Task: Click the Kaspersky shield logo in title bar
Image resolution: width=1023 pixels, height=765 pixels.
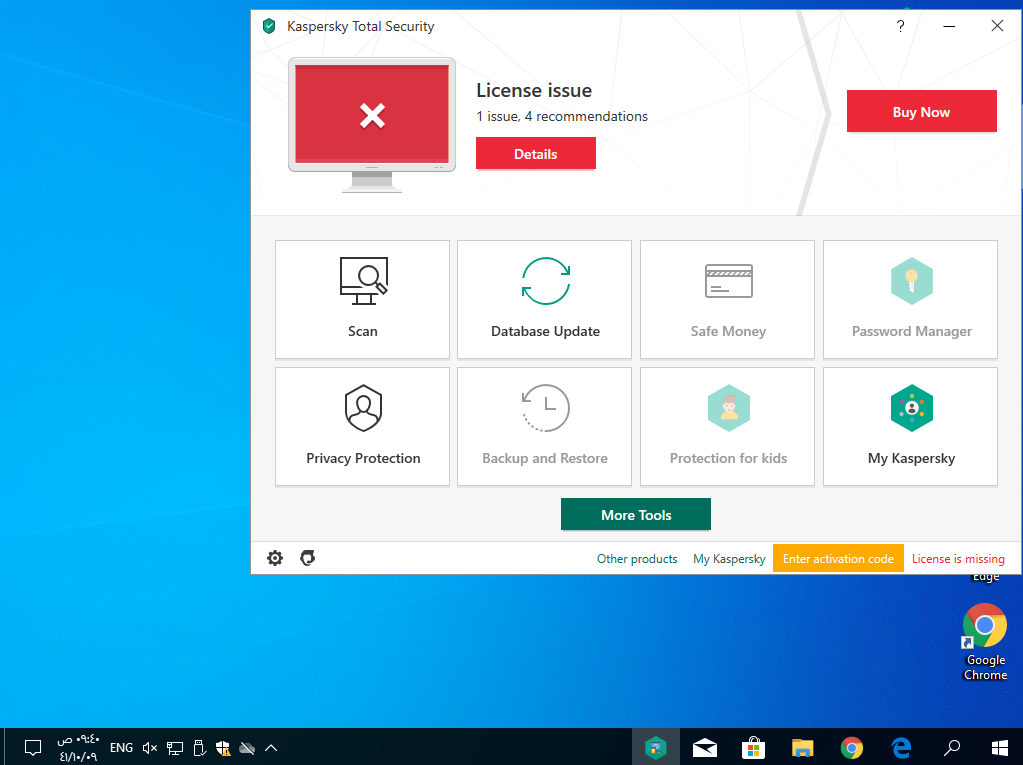Action: (269, 26)
